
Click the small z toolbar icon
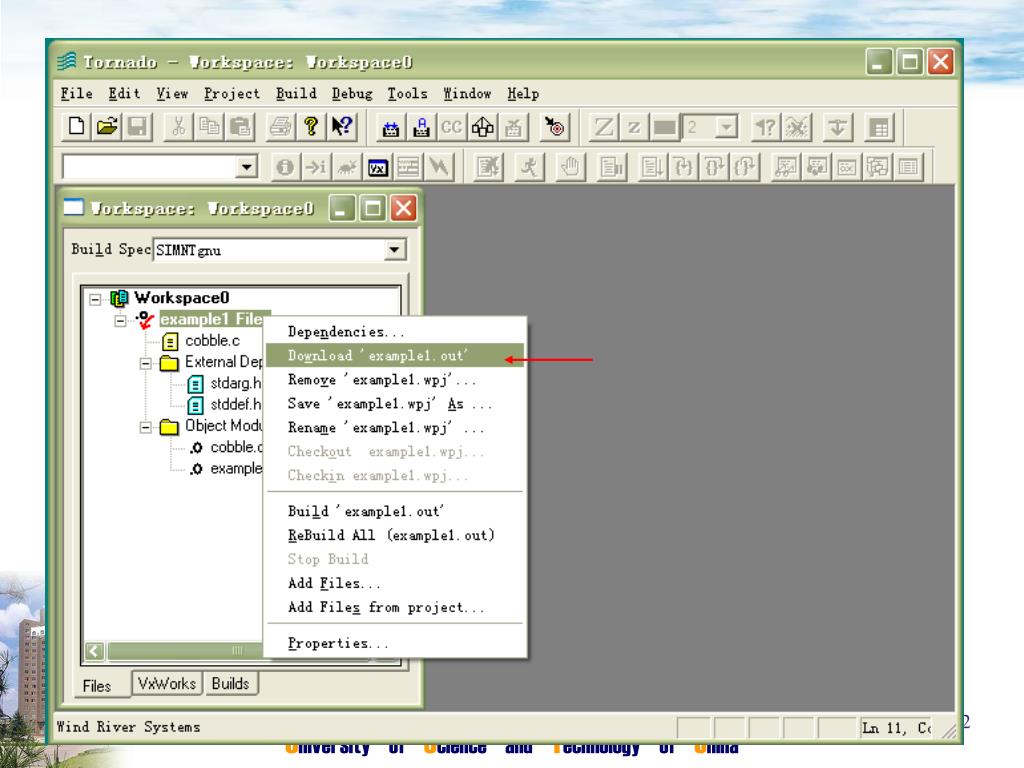pos(633,127)
